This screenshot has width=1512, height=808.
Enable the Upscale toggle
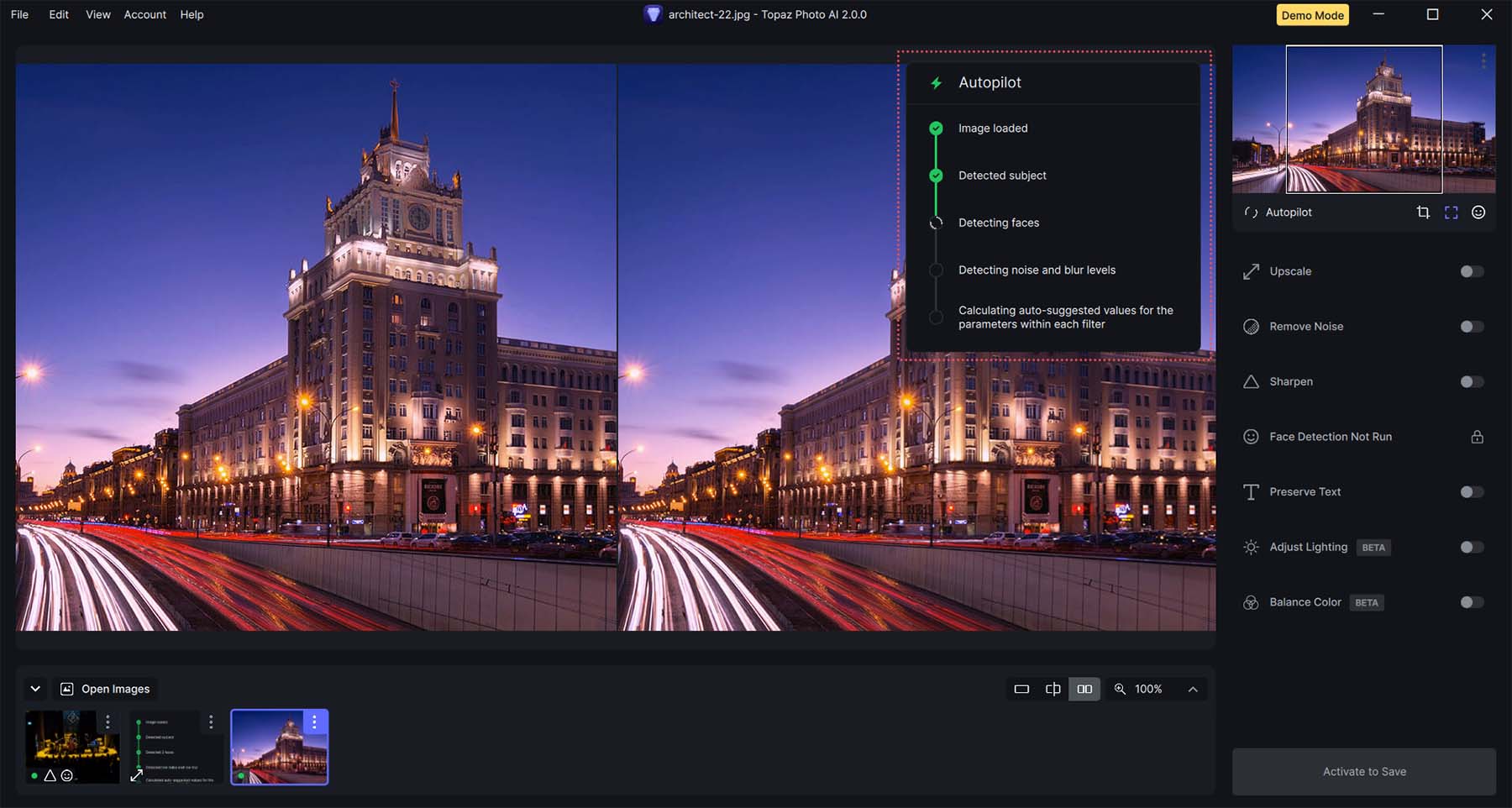tap(1471, 271)
